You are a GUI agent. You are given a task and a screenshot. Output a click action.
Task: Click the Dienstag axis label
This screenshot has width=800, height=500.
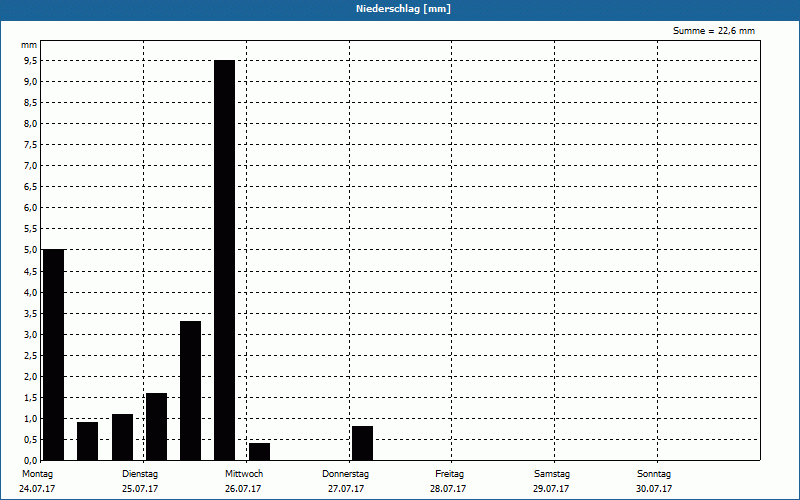click(x=140, y=474)
